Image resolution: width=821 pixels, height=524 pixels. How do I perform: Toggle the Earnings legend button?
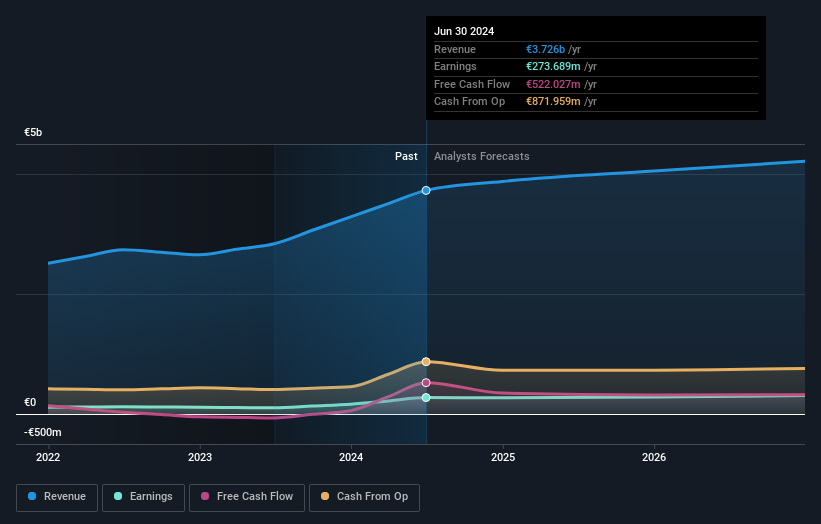[143, 497]
